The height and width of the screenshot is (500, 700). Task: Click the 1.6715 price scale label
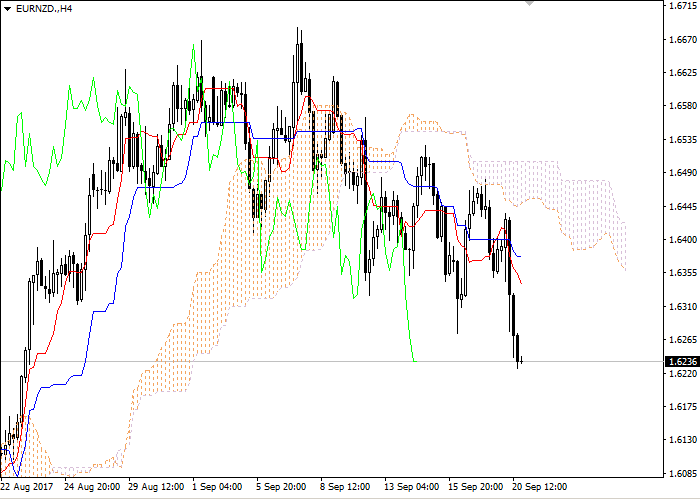[x=683, y=6]
